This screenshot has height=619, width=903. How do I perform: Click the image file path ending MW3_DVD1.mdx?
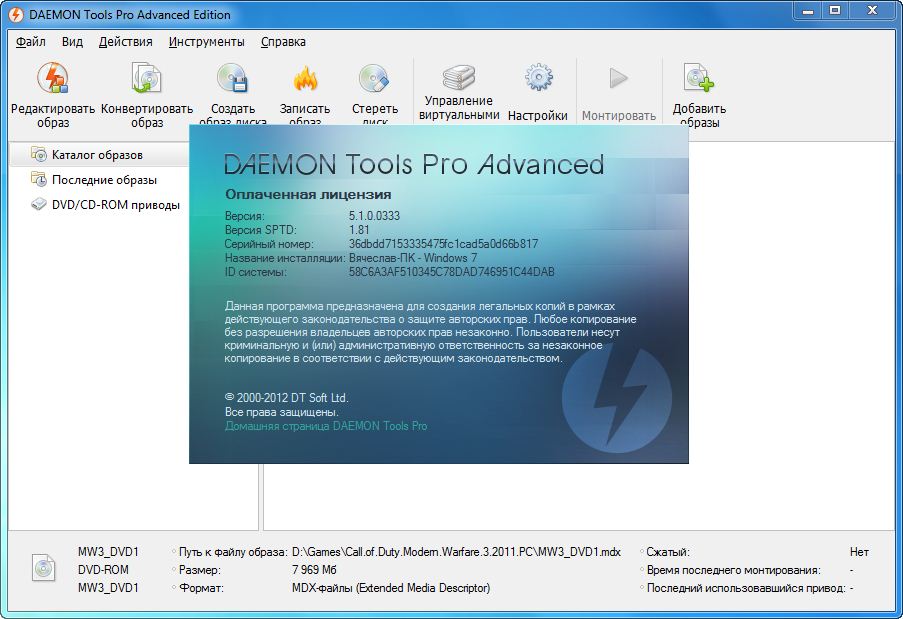(456, 552)
